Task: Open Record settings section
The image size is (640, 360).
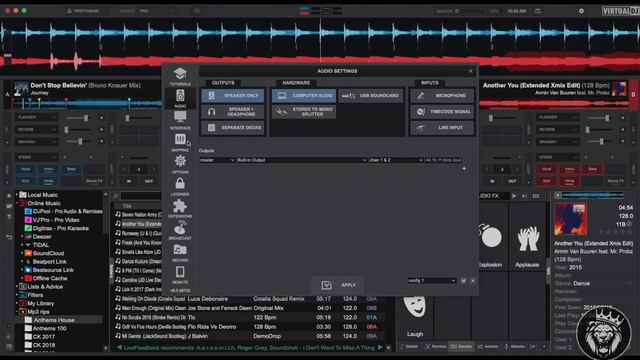Action: click(x=180, y=253)
